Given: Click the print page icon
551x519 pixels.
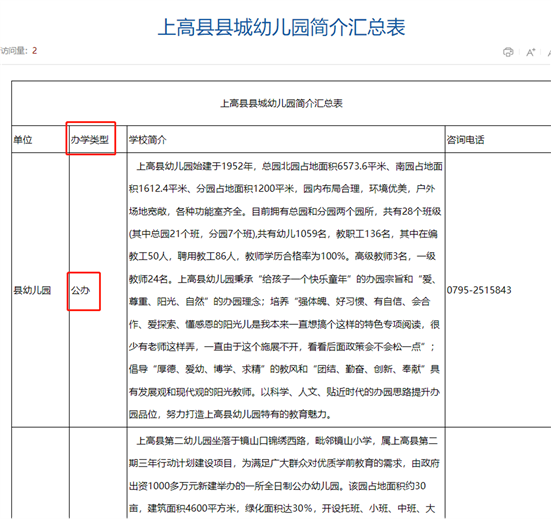Looking at the screenshot, I should pyautogui.click(x=508, y=52).
